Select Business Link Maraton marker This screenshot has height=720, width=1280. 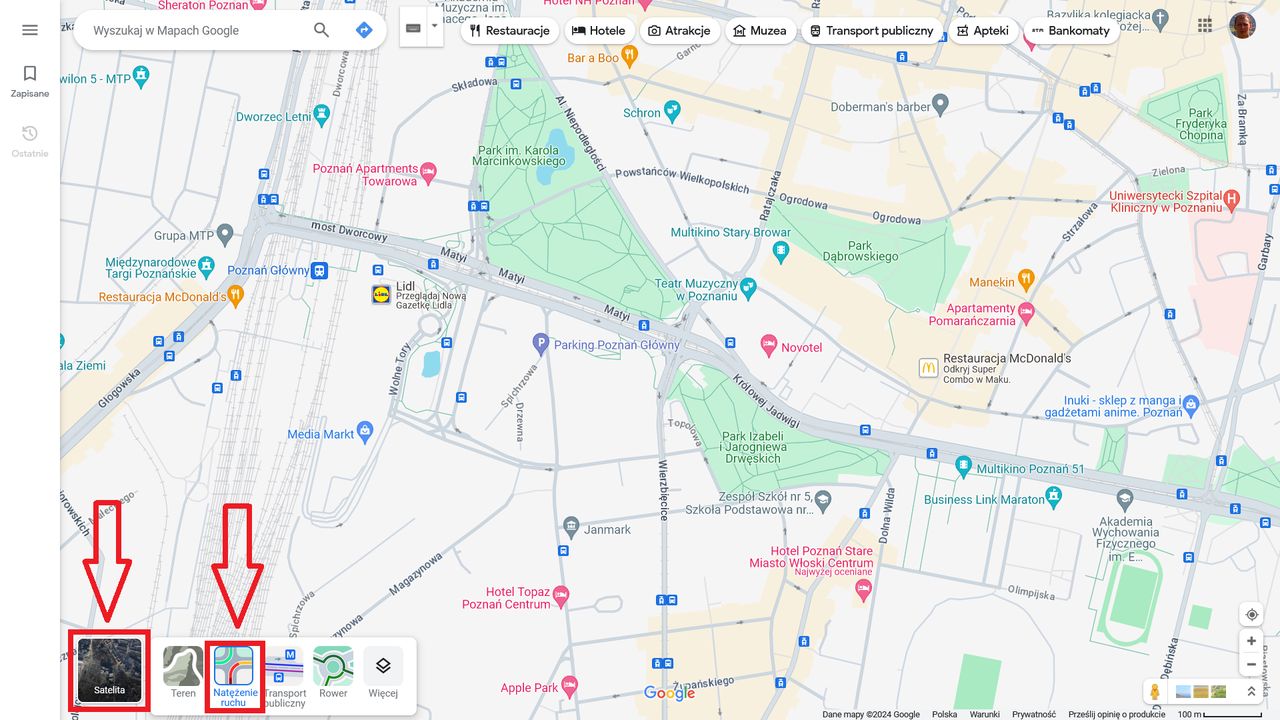[x=1053, y=498]
